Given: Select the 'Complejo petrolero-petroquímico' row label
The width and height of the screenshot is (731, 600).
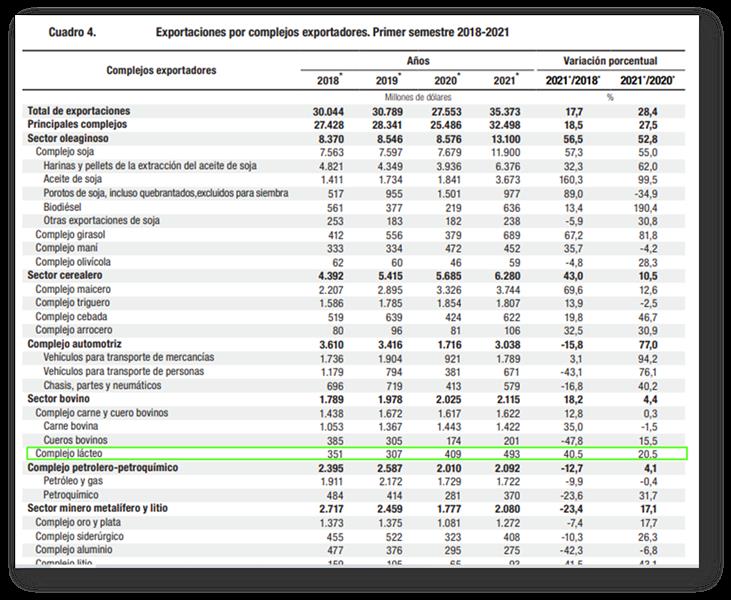Looking at the screenshot, I should [105, 468].
